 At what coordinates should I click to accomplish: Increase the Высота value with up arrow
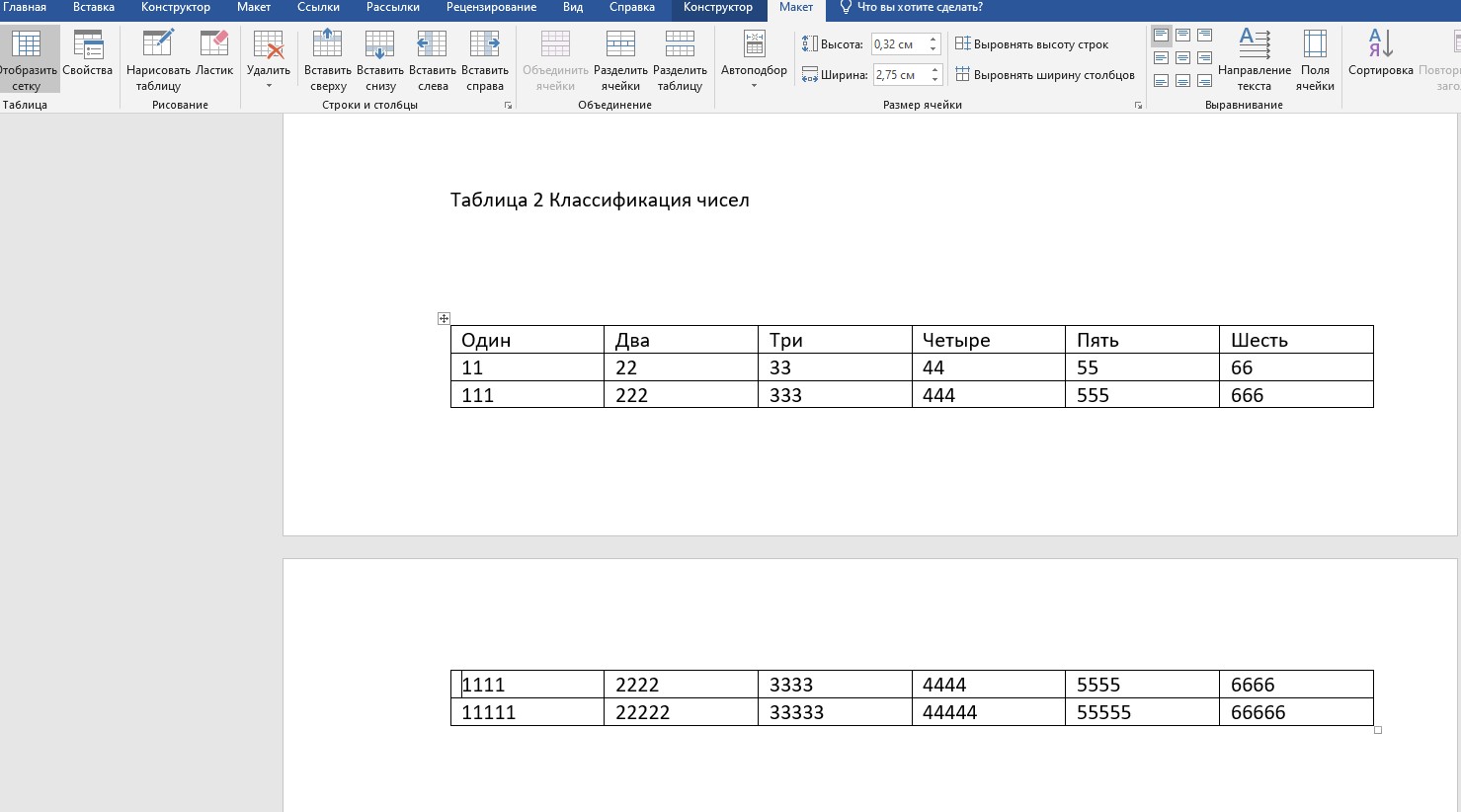point(933,40)
